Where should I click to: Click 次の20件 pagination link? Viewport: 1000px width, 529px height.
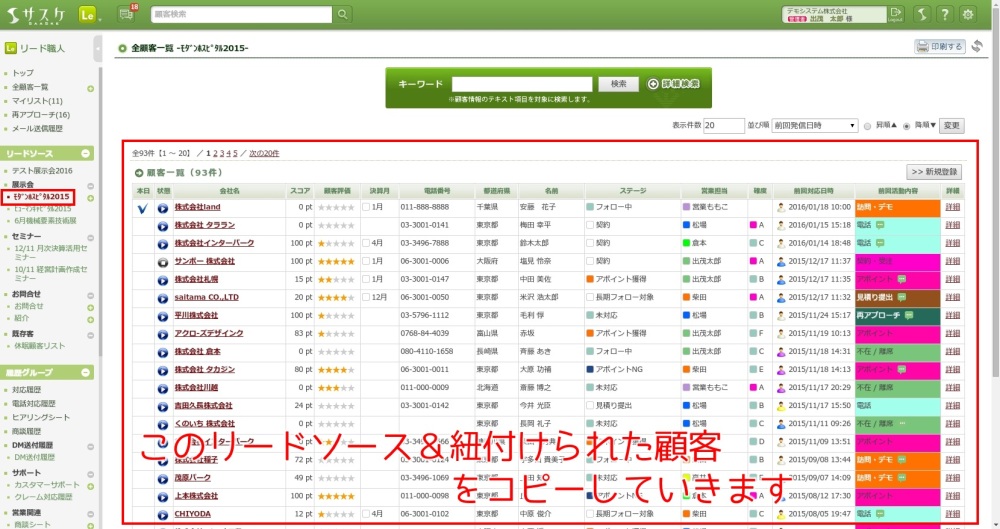[x=264, y=153]
